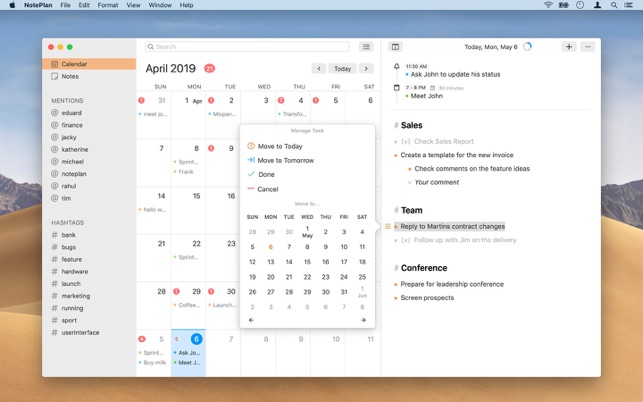Click the bell reminder icon at 11:30 AM
The height and width of the screenshot is (402, 643).
click(397, 66)
